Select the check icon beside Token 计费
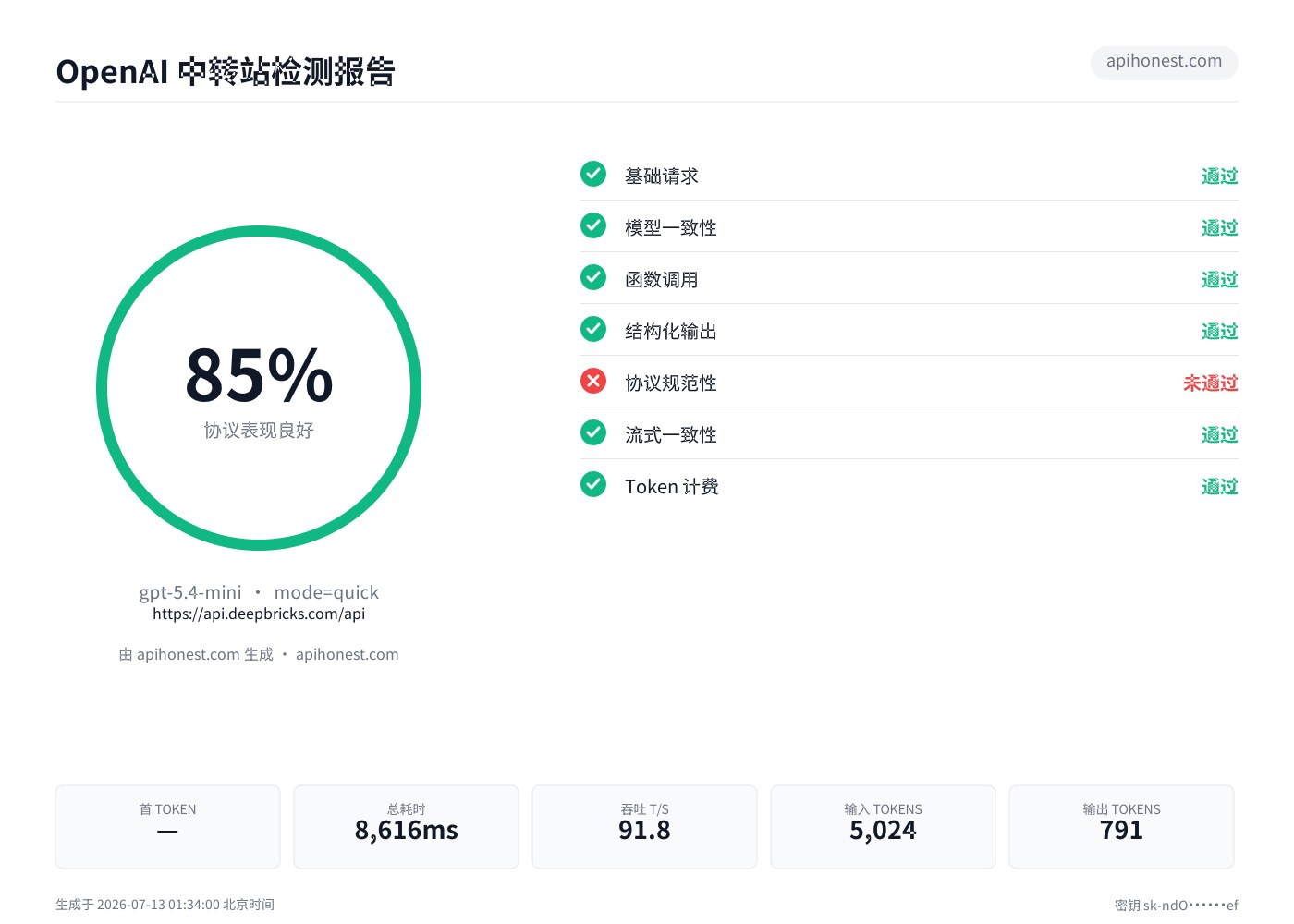Screen dimensions: 1294x924 pyautogui.click(x=593, y=484)
